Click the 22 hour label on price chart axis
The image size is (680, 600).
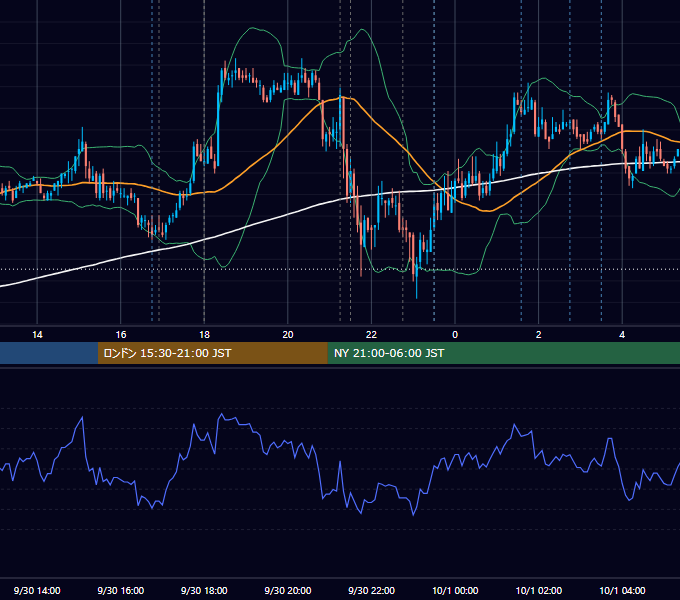[x=371, y=335]
